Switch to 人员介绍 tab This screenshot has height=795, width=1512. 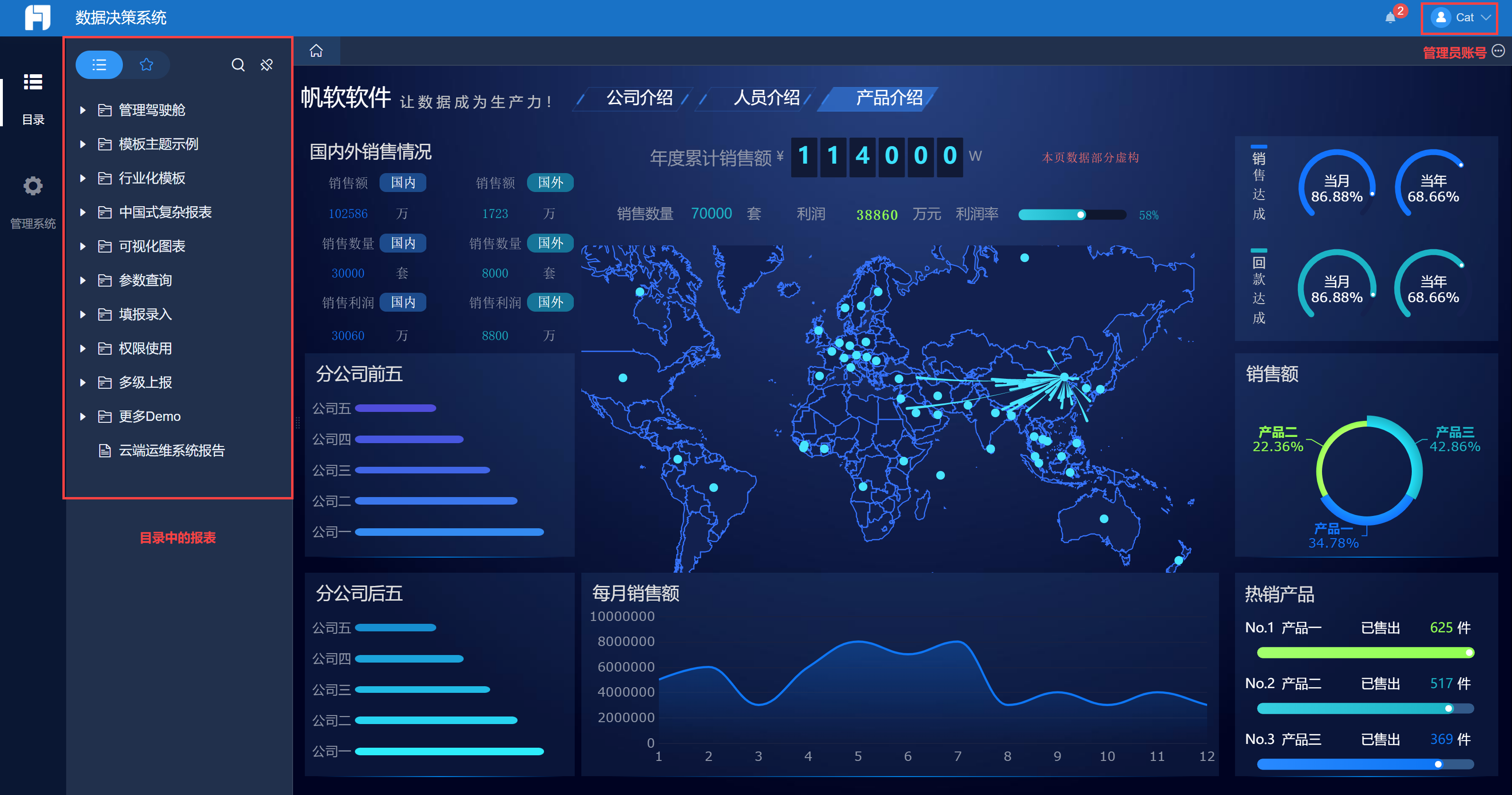click(x=766, y=98)
